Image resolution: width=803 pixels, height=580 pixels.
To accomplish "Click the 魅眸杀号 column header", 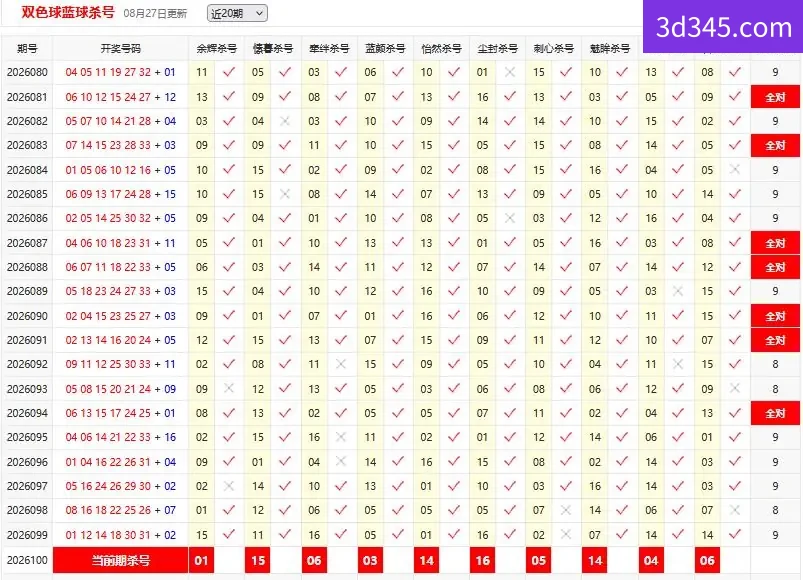I will (609, 49).
